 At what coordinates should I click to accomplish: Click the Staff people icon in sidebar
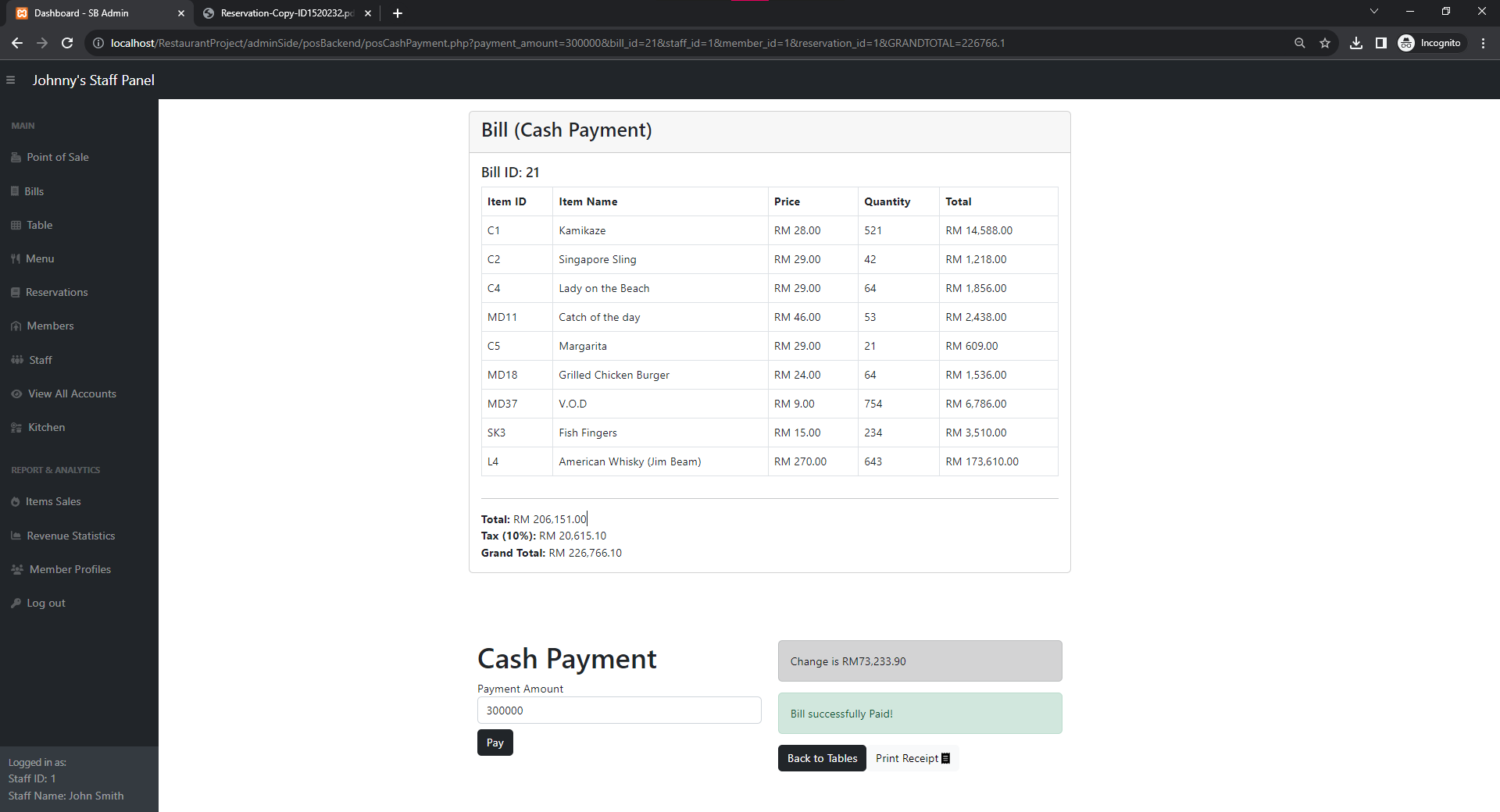[x=17, y=360]
